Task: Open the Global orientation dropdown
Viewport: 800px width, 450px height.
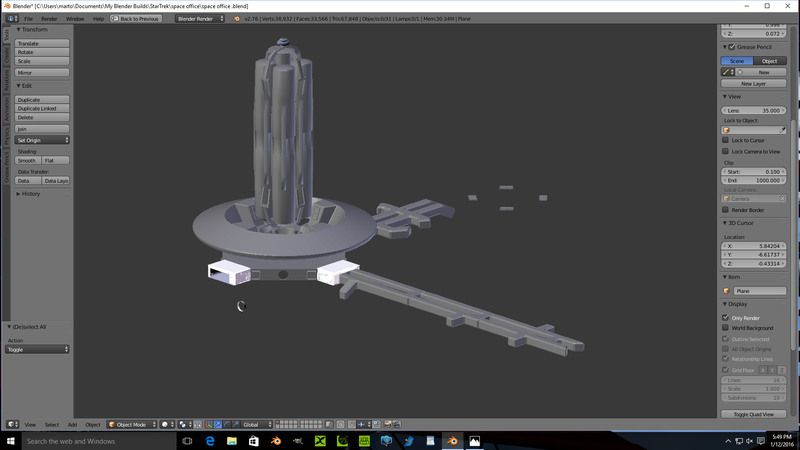Action: point(257,424)
